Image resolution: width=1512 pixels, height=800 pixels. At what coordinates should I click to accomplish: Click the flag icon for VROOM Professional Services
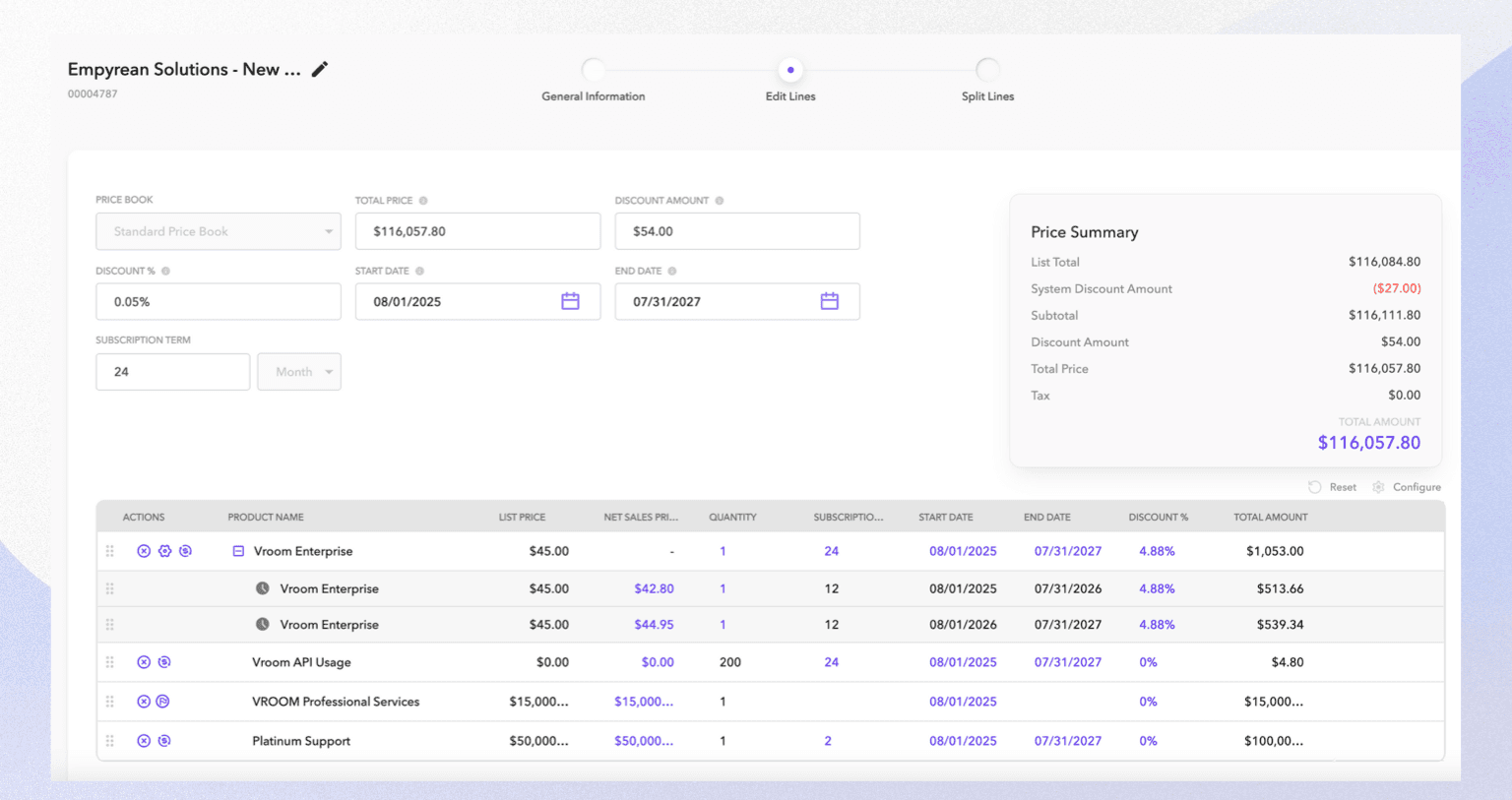tap(163, 702)
